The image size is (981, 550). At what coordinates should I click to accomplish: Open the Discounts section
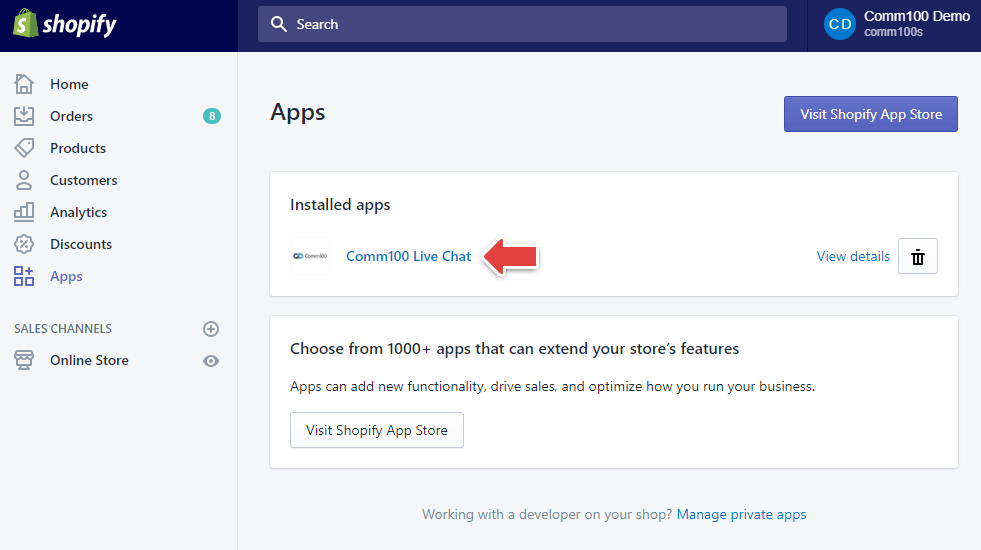[81, 244]
